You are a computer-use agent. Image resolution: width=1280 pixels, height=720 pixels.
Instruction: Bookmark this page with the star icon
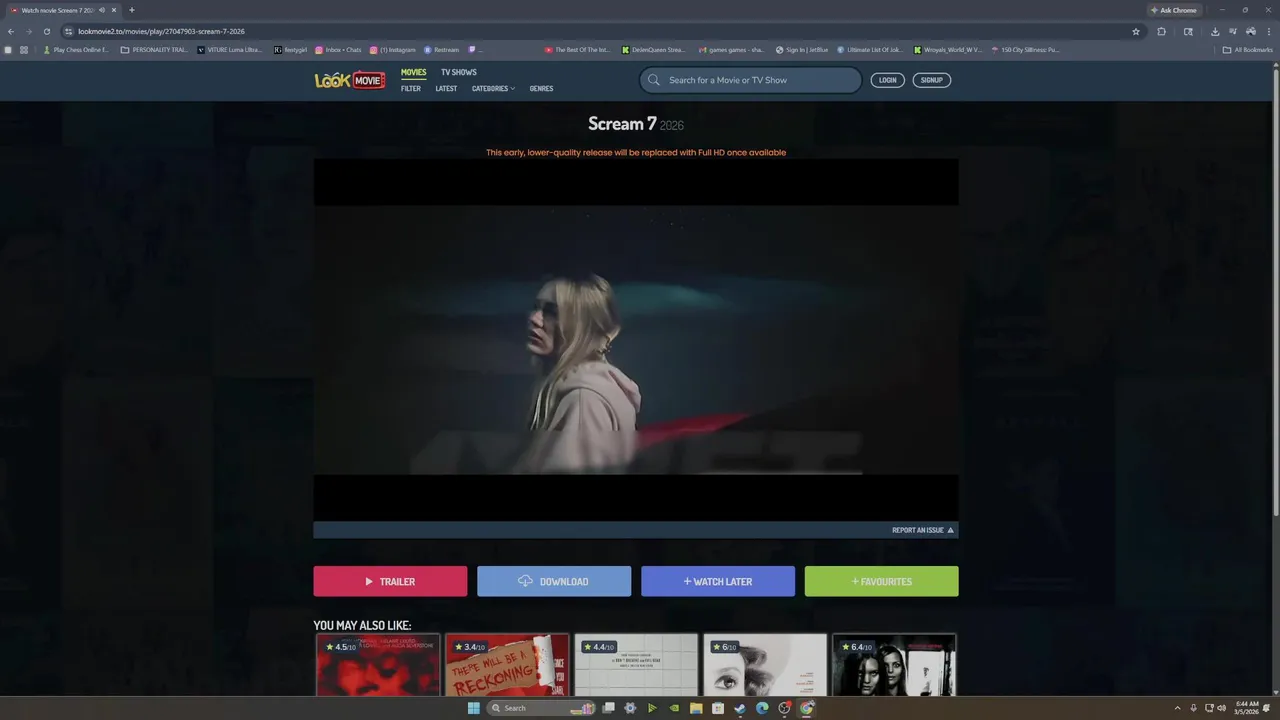(1136, 31)
